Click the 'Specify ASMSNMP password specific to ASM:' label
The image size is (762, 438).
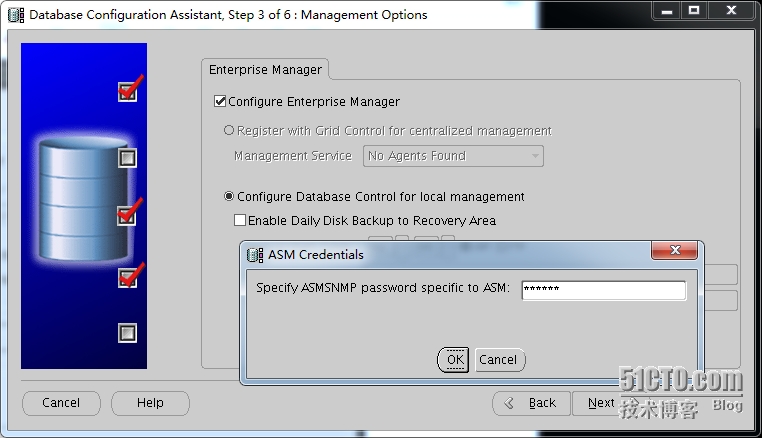382,288
